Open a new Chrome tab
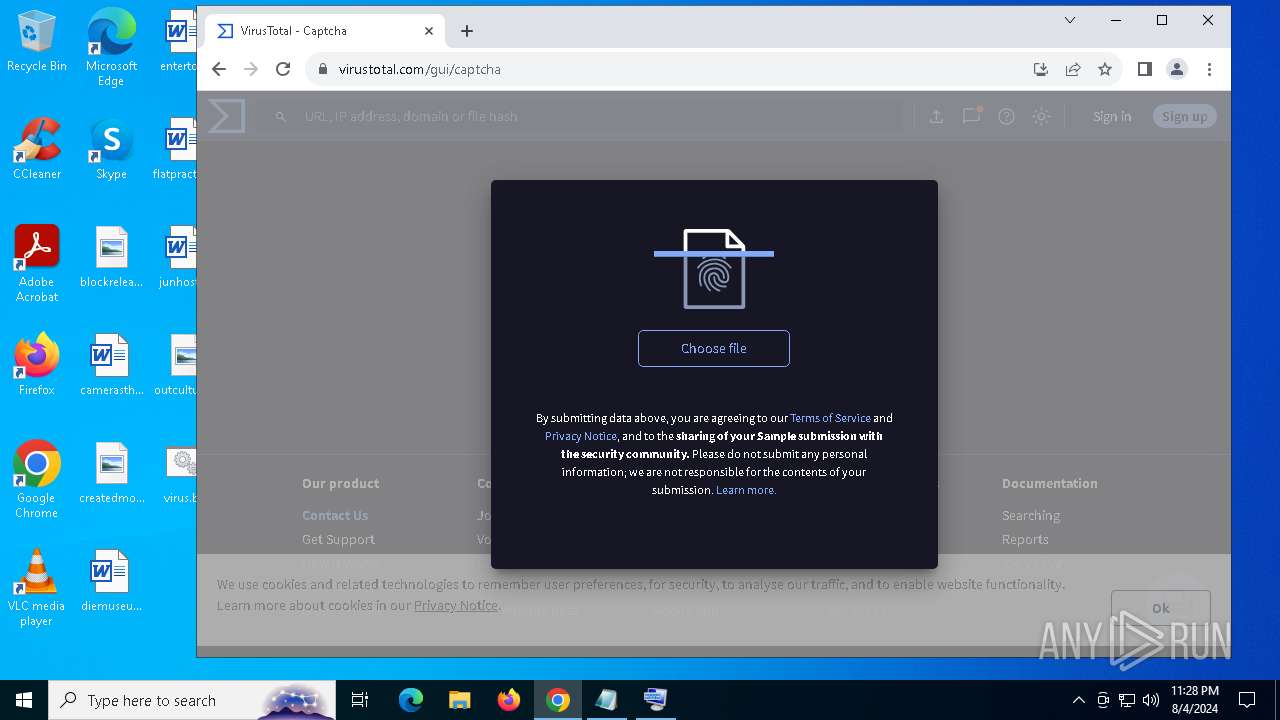The width and height of the screenshot is (1280, 720). 467,31
